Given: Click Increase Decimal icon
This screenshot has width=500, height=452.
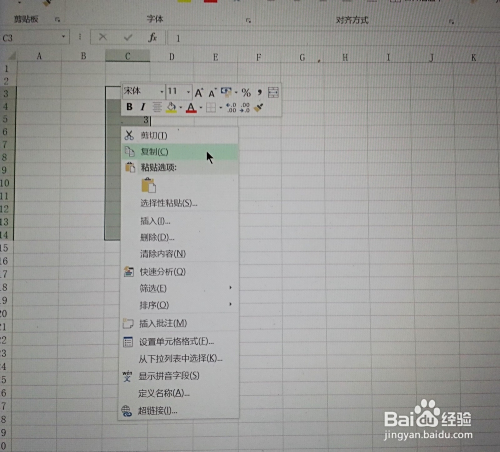Looking at the screenshot, I should tap(231, 107).
